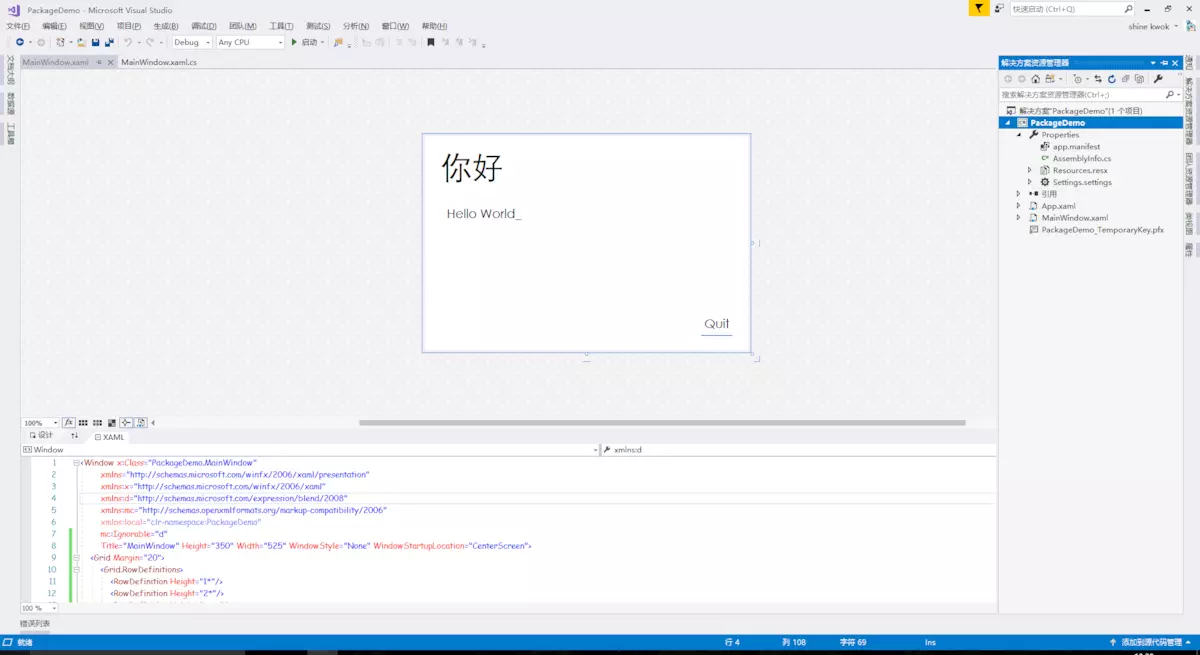Click the Save toolbar icon
The width and height of the screenshot is (1200, 655).
tap(95, 42)
